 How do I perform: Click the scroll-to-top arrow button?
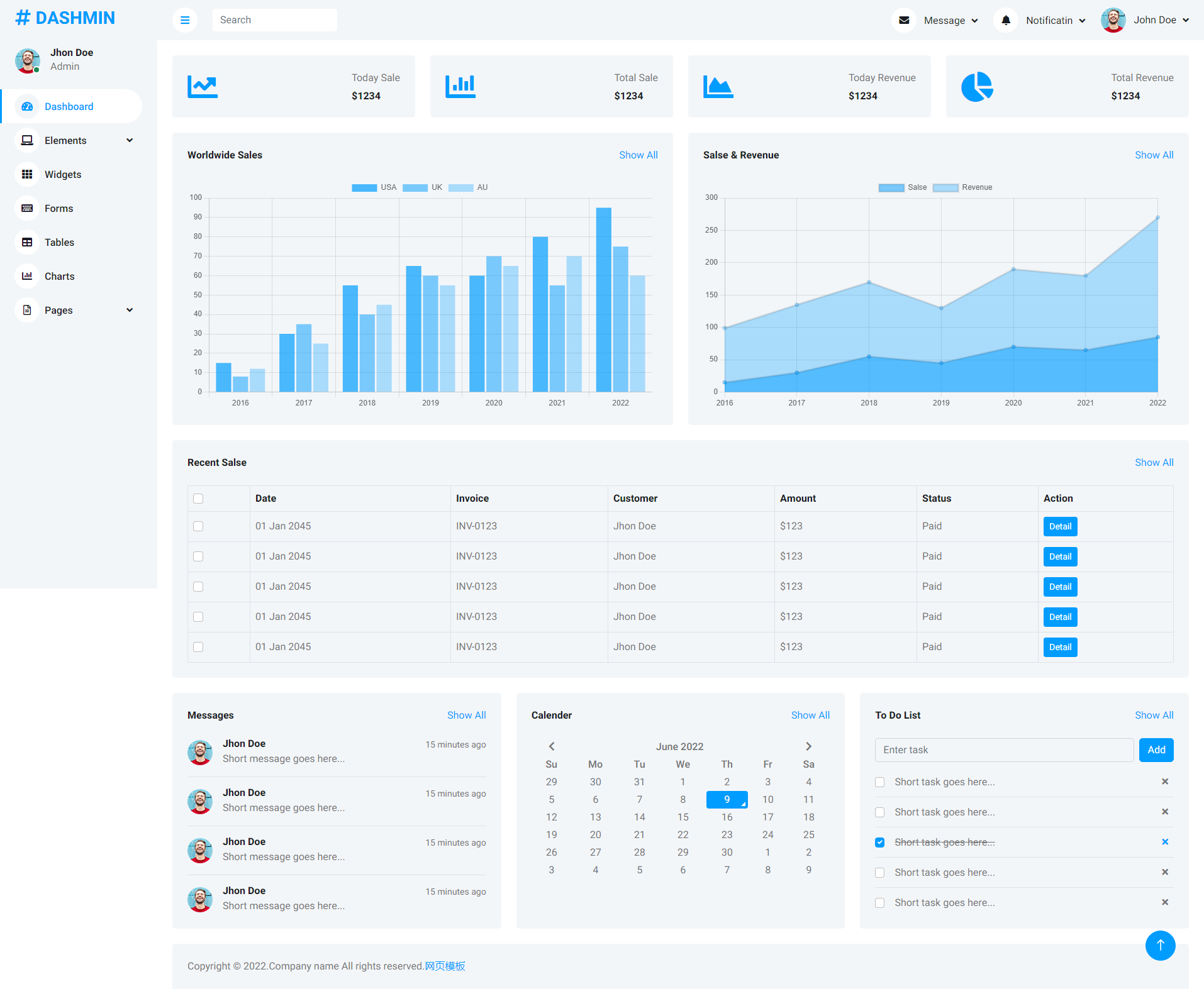1160,945
